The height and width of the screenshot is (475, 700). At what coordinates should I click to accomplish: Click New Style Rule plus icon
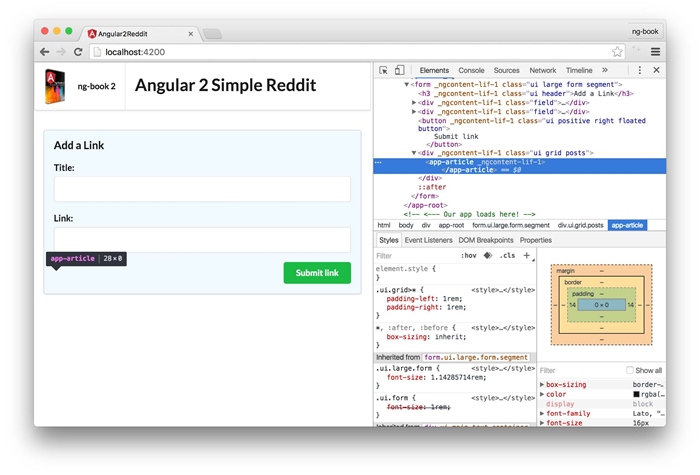click(x=527, y=256)
